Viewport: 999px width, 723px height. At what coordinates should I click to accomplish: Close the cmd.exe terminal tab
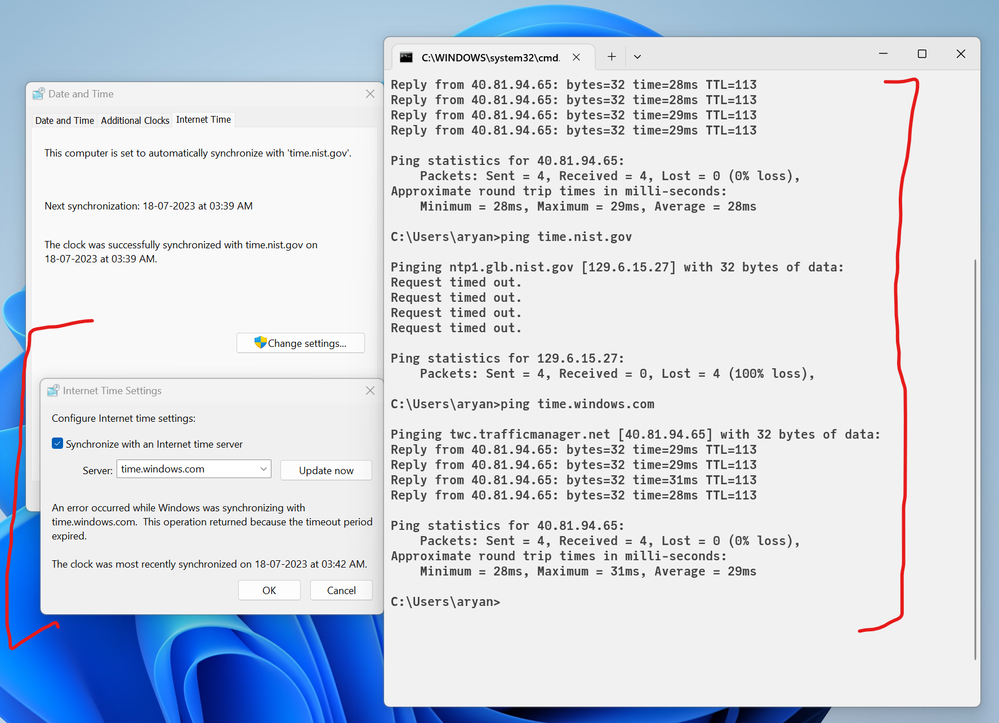(x=576, y=57)
